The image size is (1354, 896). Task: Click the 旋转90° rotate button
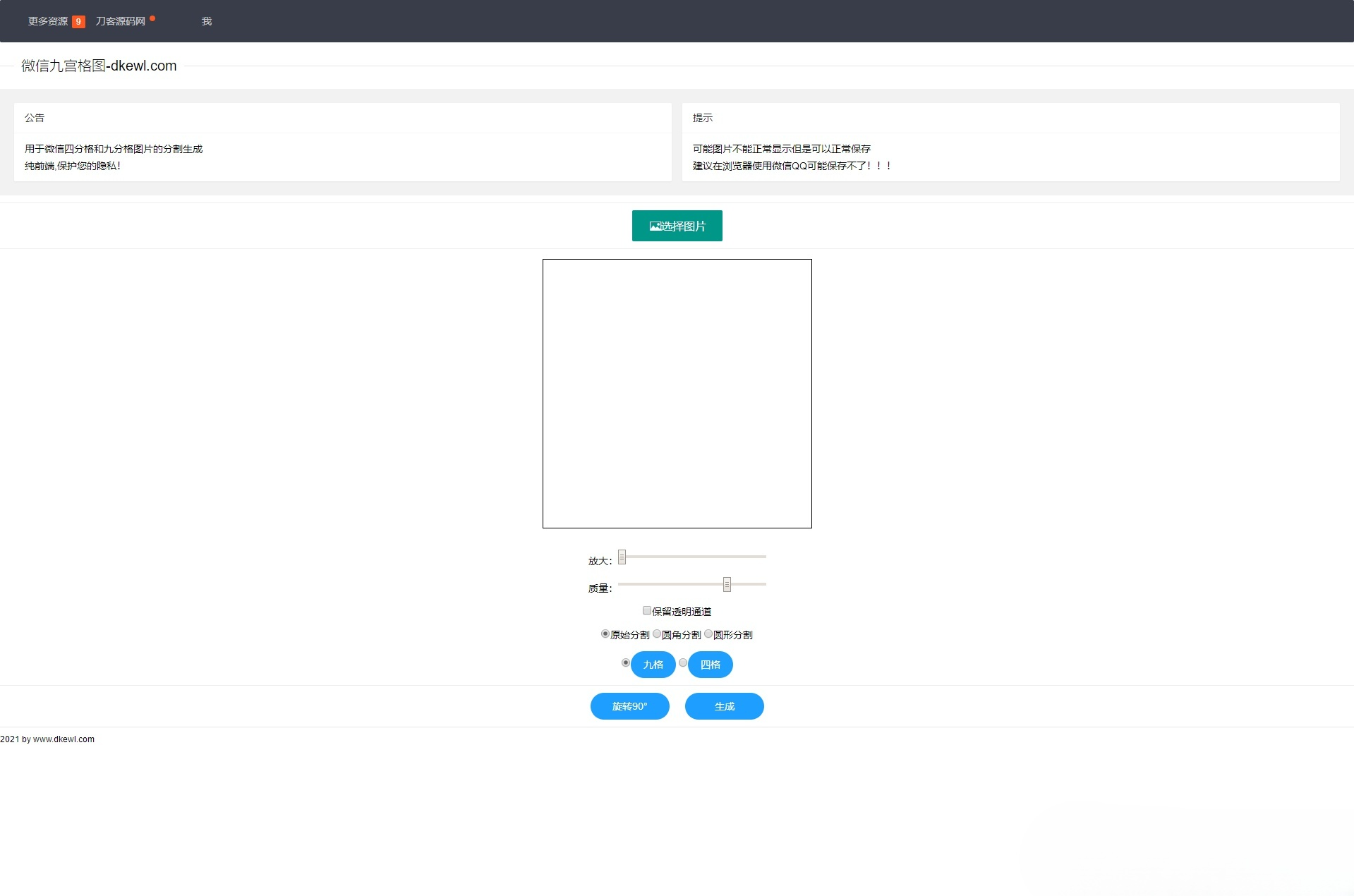629,706
